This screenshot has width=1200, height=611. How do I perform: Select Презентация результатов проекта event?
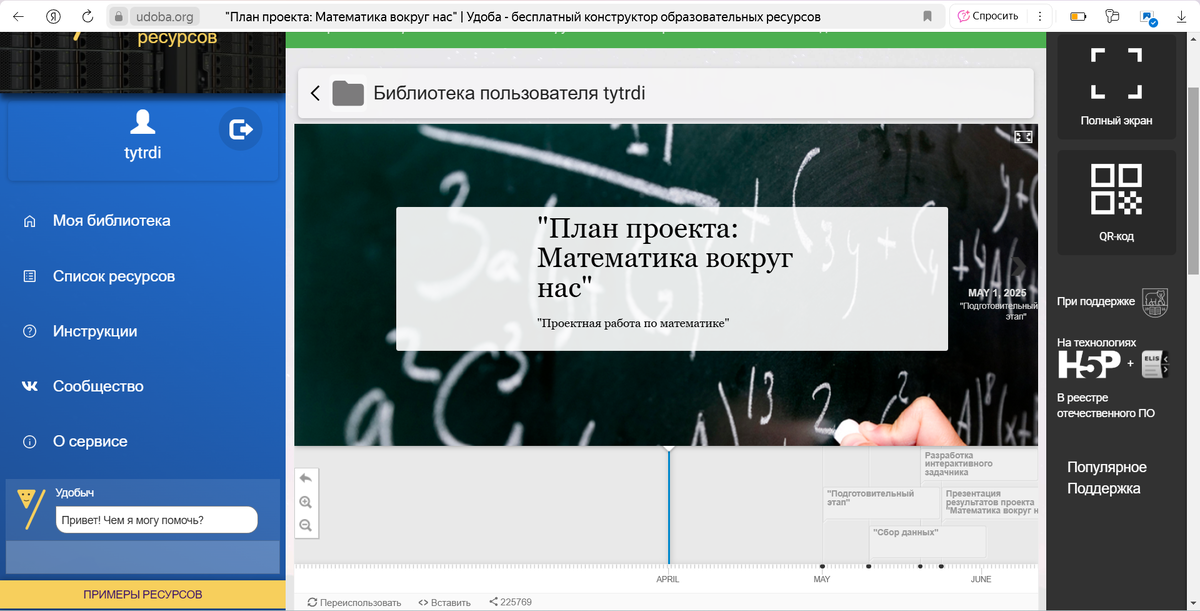coord(990,505)
